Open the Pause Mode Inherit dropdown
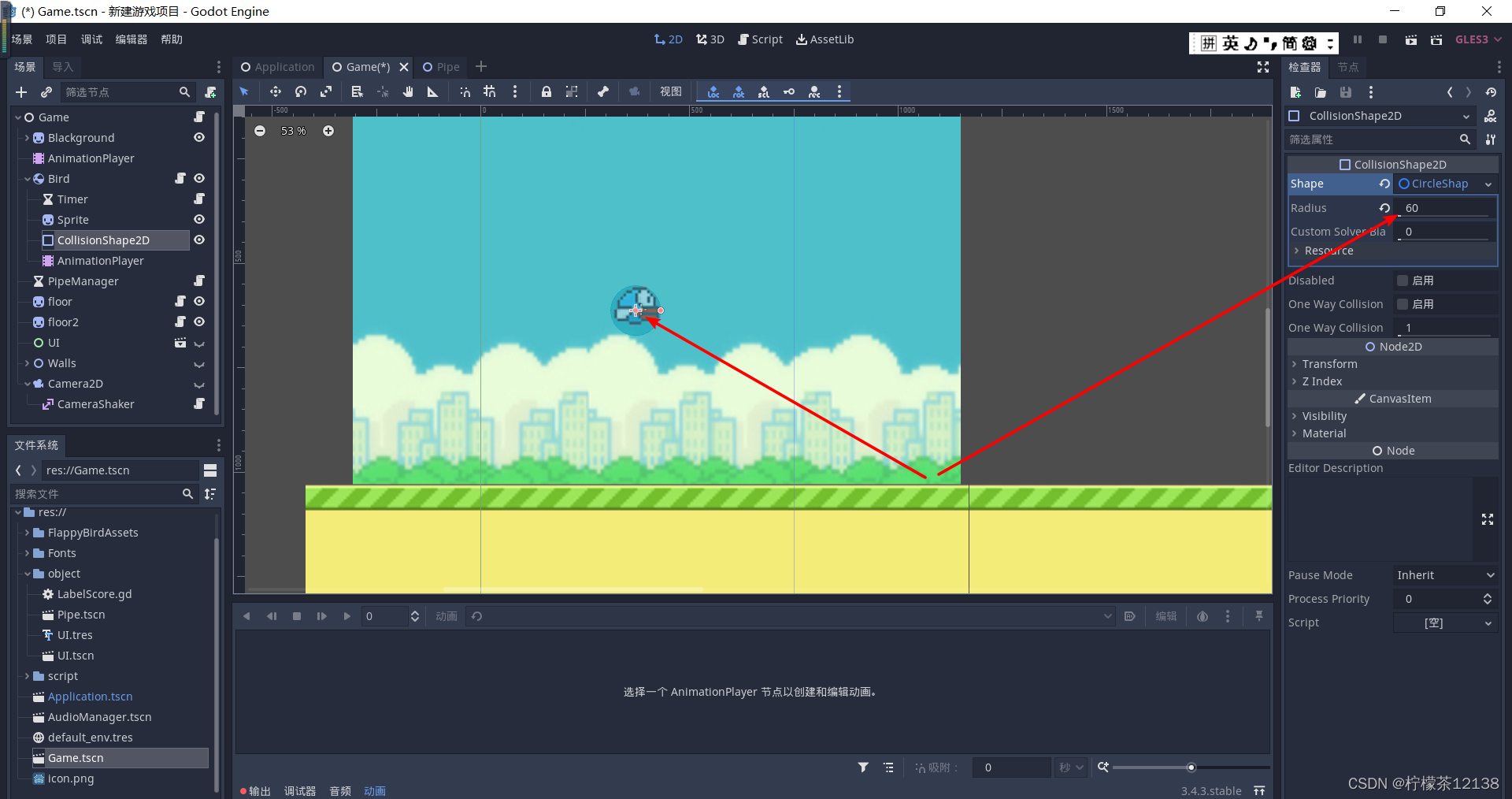Viewport: 1512px width, 799px height. pyautogui.click(x=1446, y=575)
